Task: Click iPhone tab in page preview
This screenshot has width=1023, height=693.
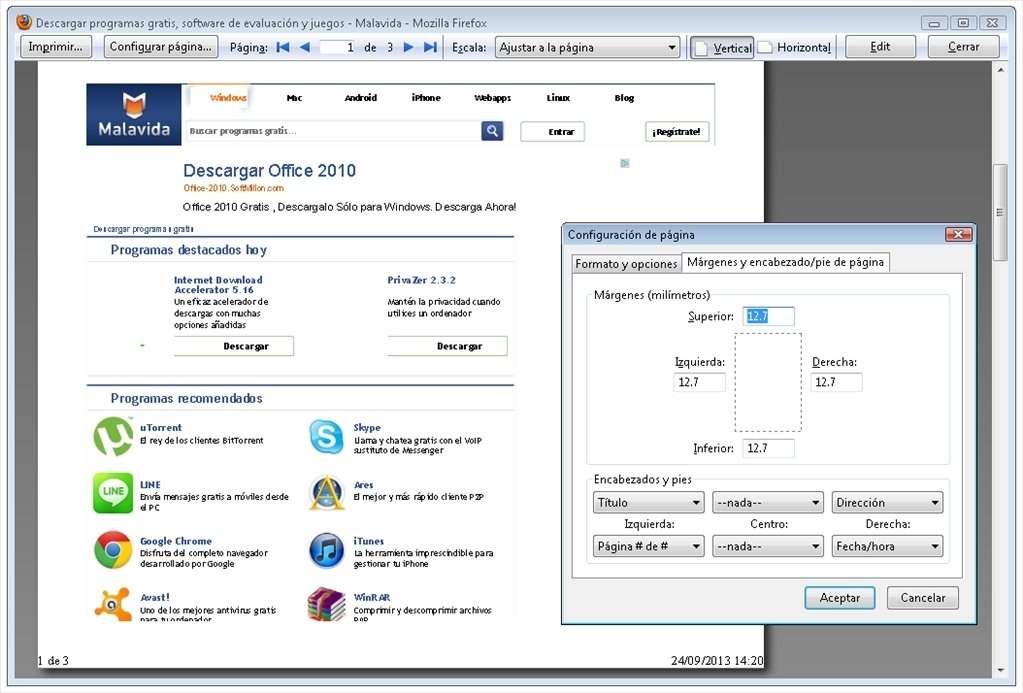Action: (426, 98)
